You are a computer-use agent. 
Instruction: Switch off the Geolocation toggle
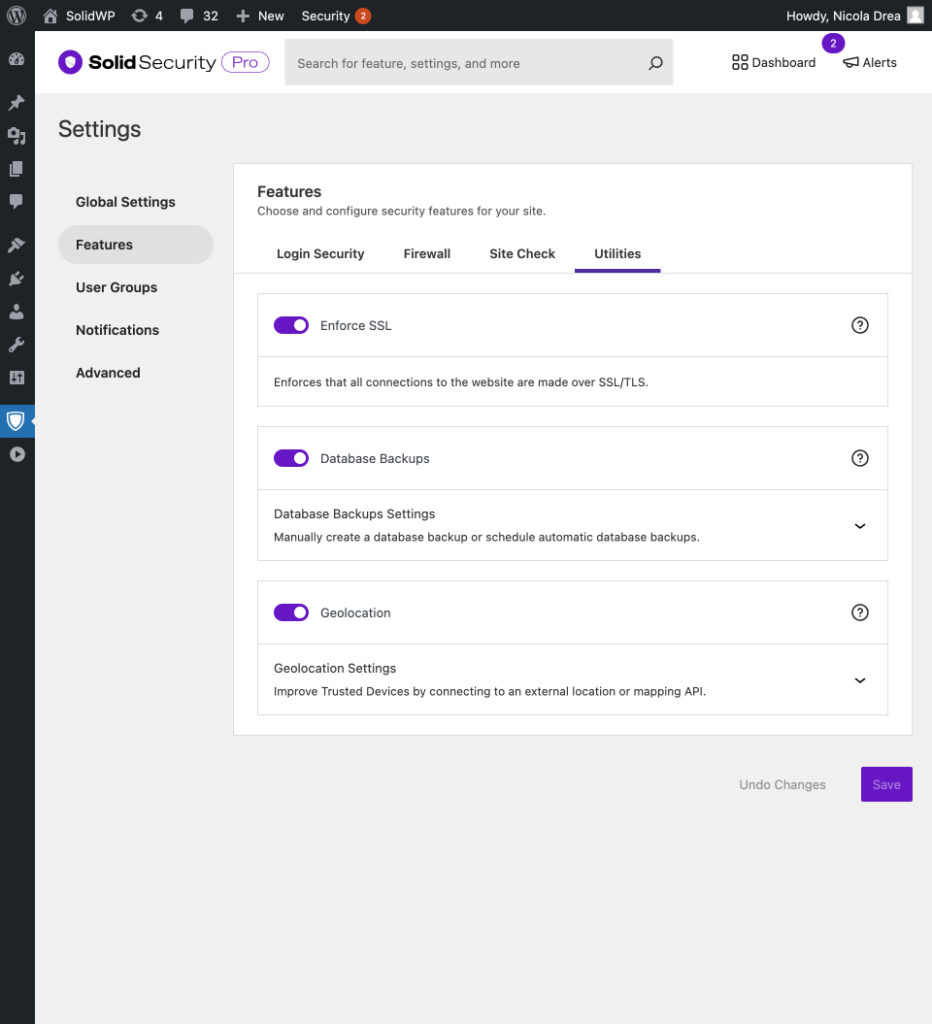click(291, 613)
